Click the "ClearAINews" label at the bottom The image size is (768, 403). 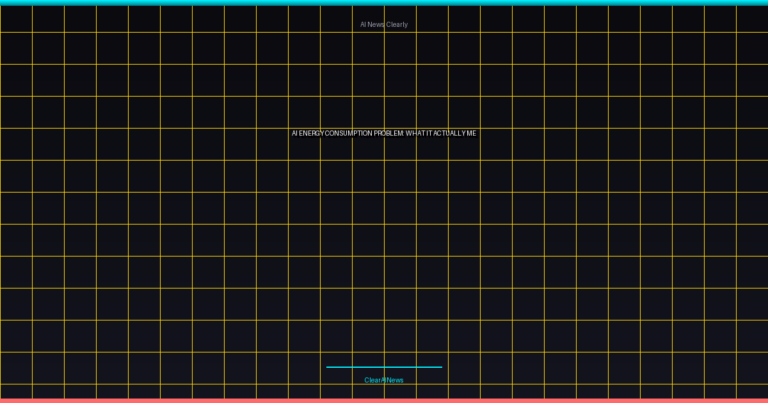click(384, 380)
